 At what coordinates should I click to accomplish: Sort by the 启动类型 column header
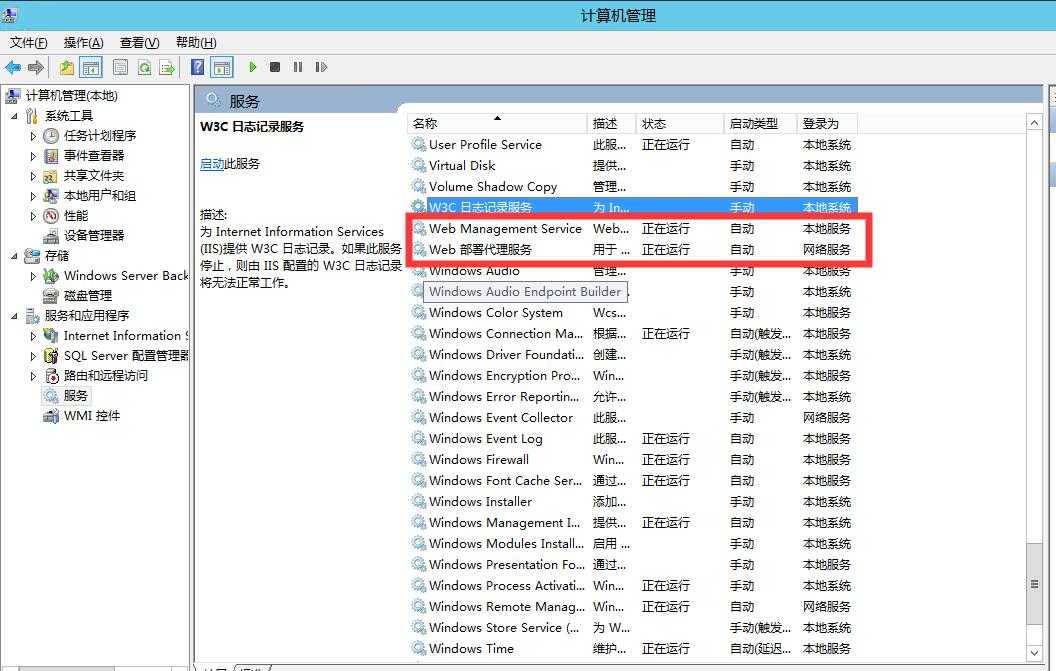pos(760,124)
